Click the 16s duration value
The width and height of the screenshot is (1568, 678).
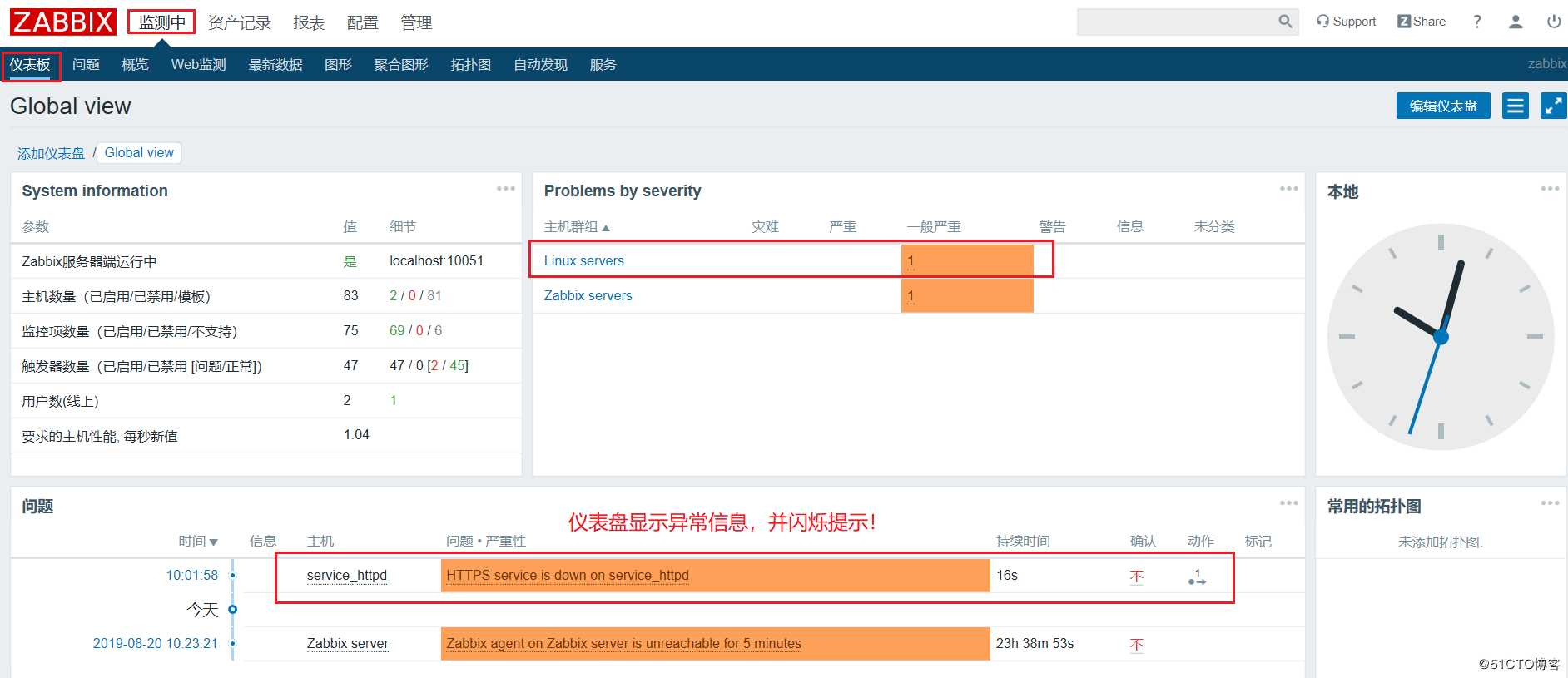tap(1007, 576)
